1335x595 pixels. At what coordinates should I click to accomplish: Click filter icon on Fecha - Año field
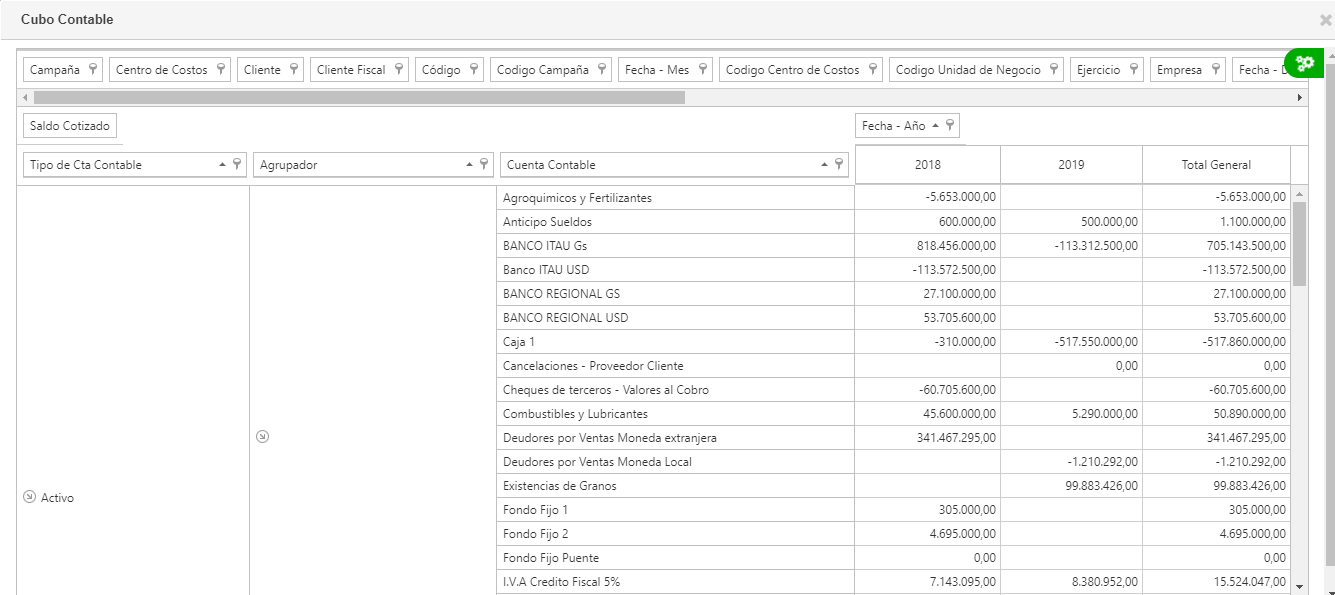point(949,126)
